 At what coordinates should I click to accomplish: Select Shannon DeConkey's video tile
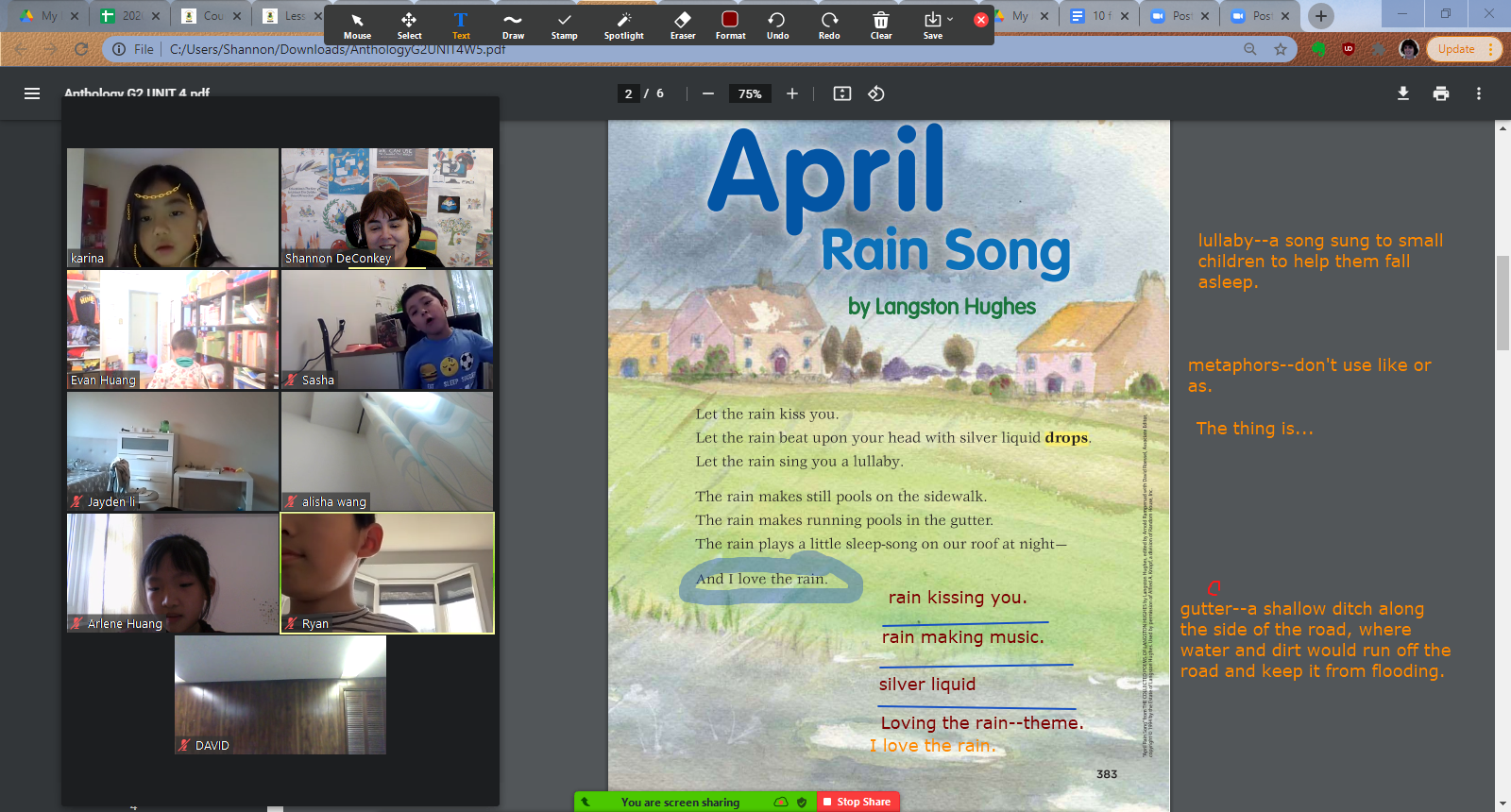(x=387, y=208)
